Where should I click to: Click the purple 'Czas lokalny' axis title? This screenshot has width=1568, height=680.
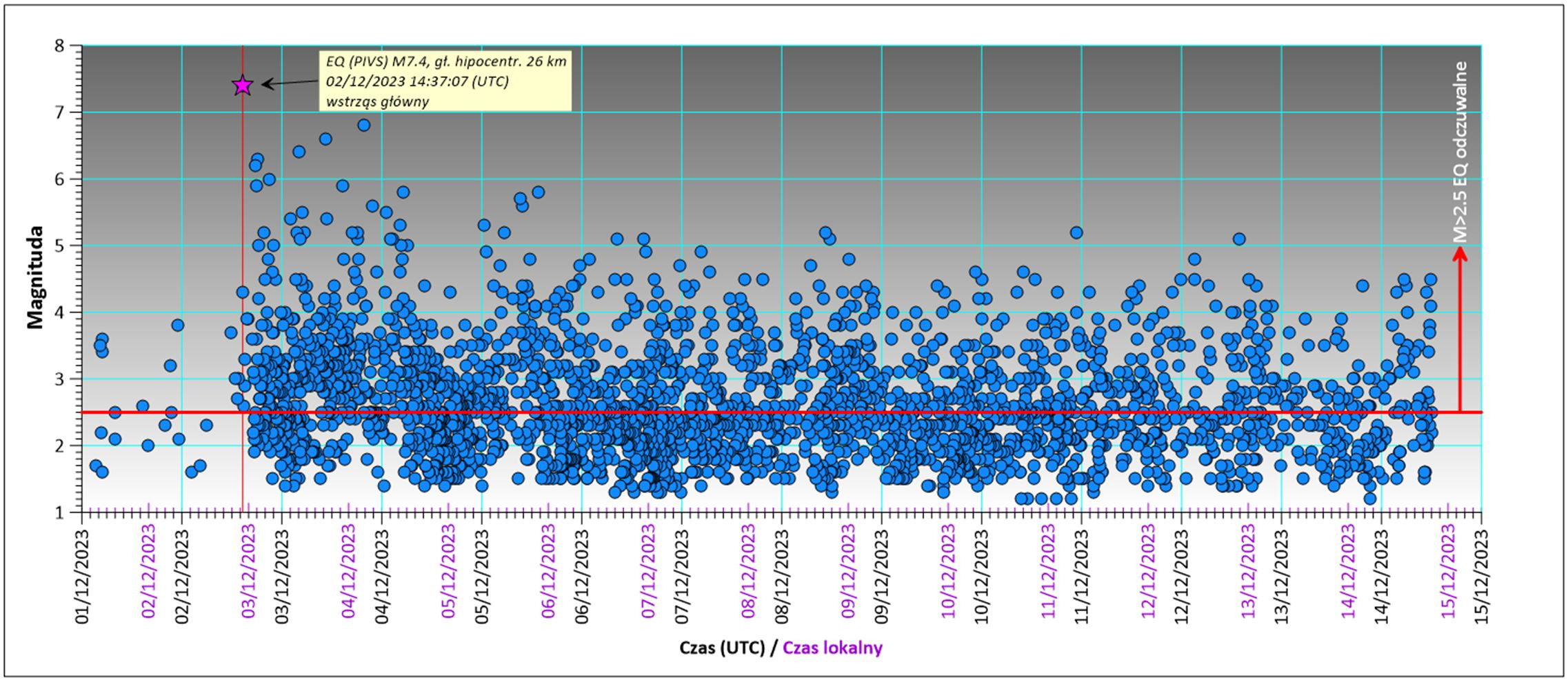tap(832, 648)
